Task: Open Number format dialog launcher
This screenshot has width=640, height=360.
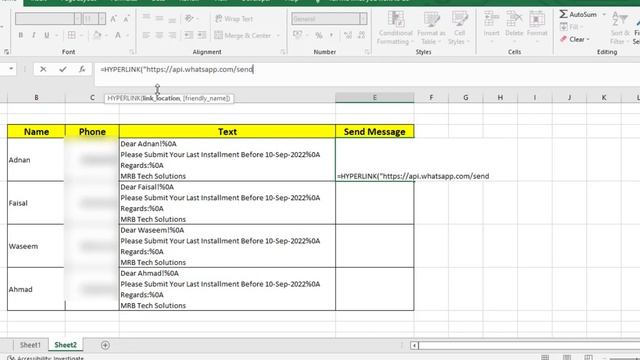Action: click(x=367, y=52)
